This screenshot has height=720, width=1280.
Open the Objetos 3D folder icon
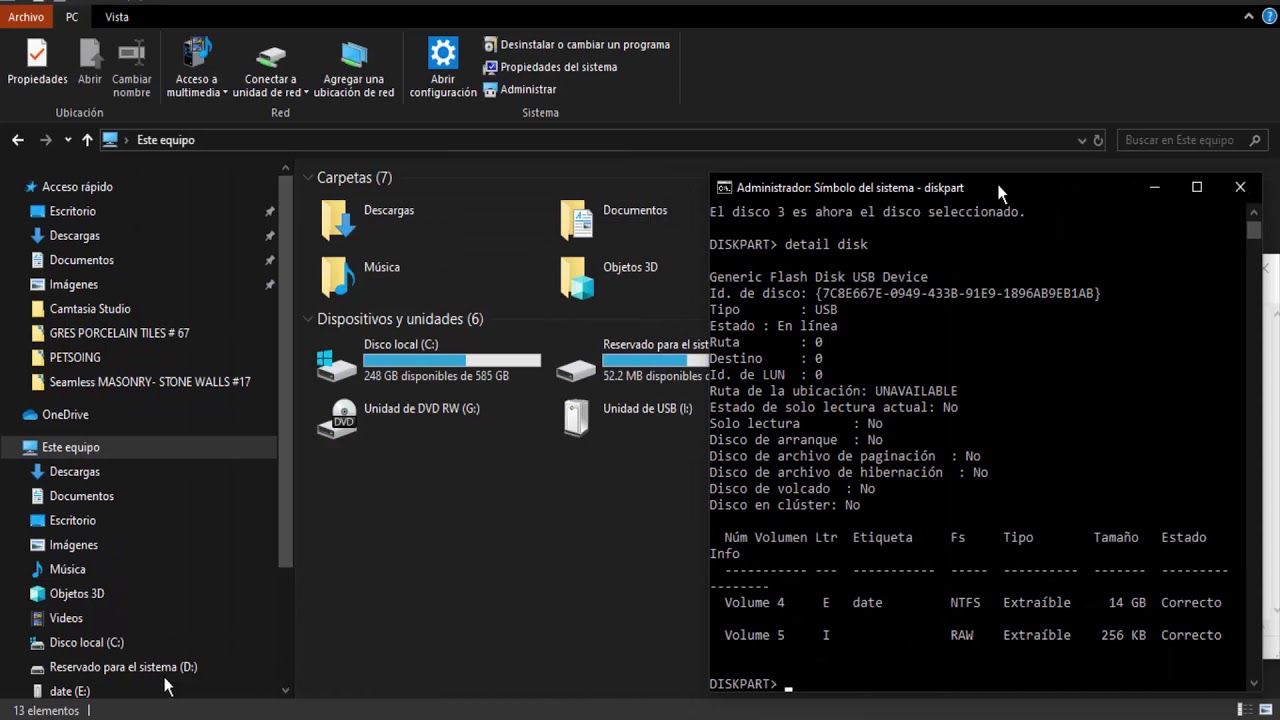[x=576, y=277]
